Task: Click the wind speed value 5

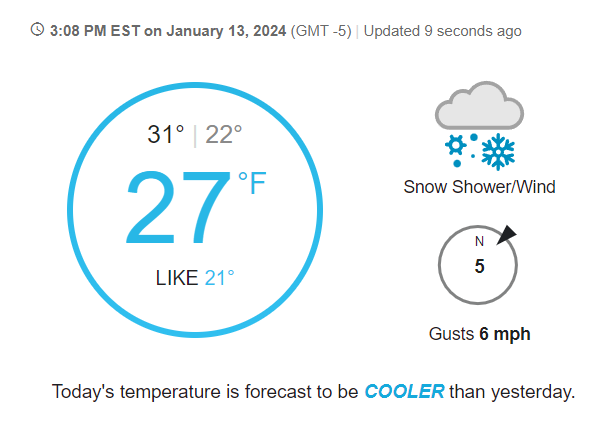Action: click(479, 266)
